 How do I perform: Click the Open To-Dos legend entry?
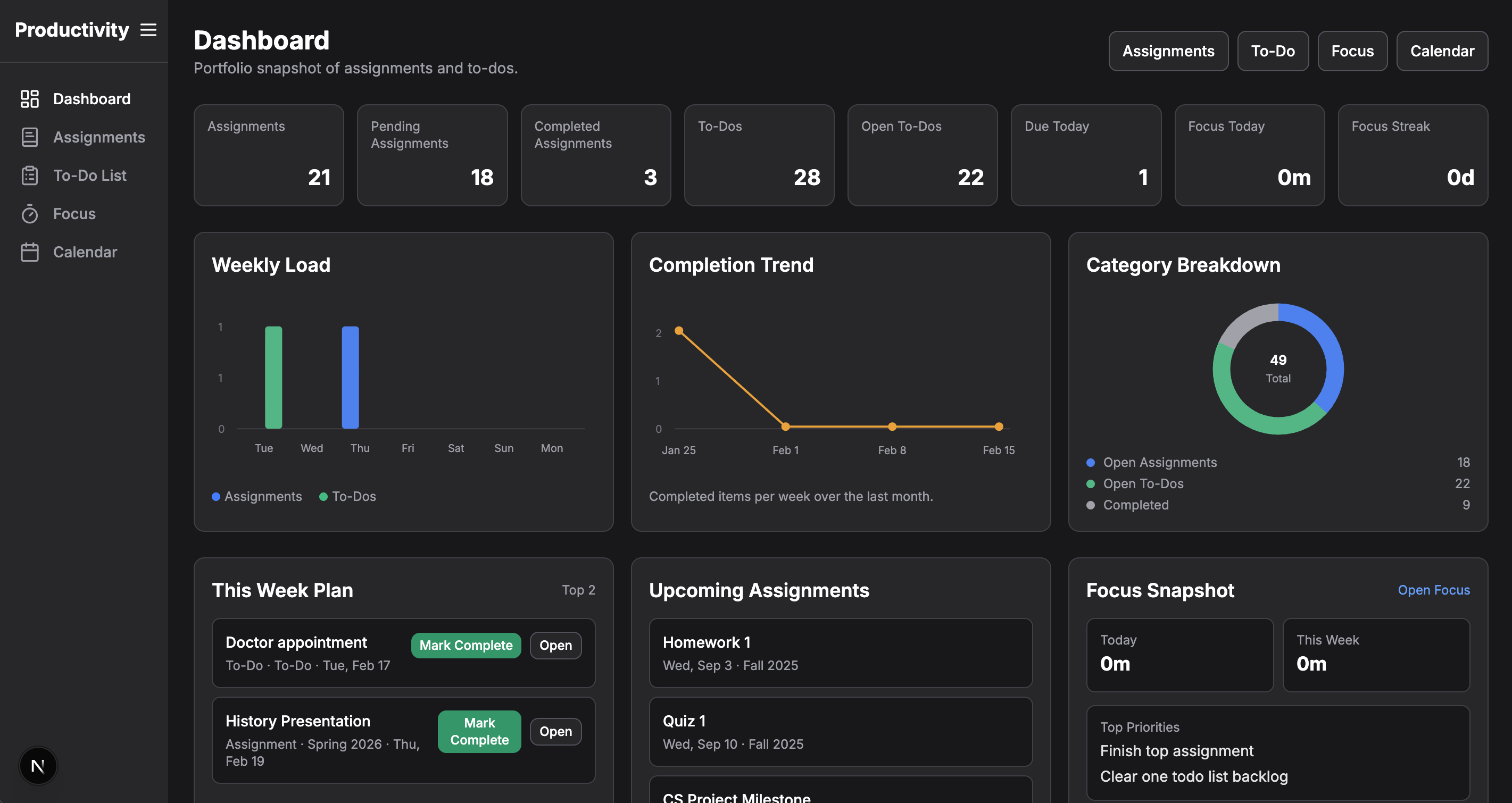click(x=1278, y=484)
